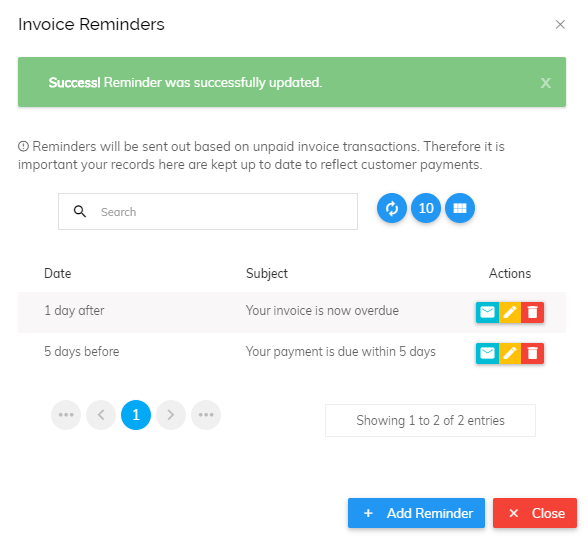The height and width of the screenshot is (541, 588).
Task: Focus the Search input field
Action: pyautogui.click(x=208, y=211)
